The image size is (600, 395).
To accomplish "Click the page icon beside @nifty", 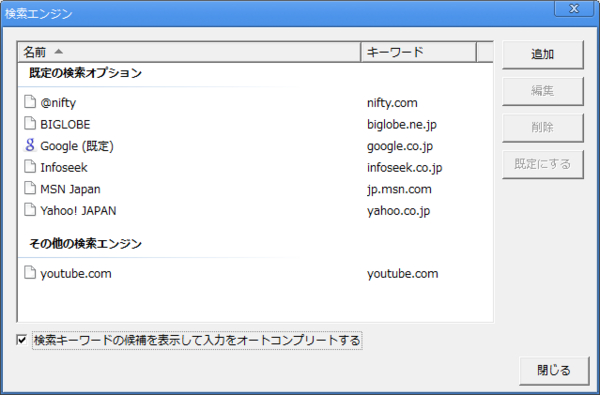I will [30, 102].
